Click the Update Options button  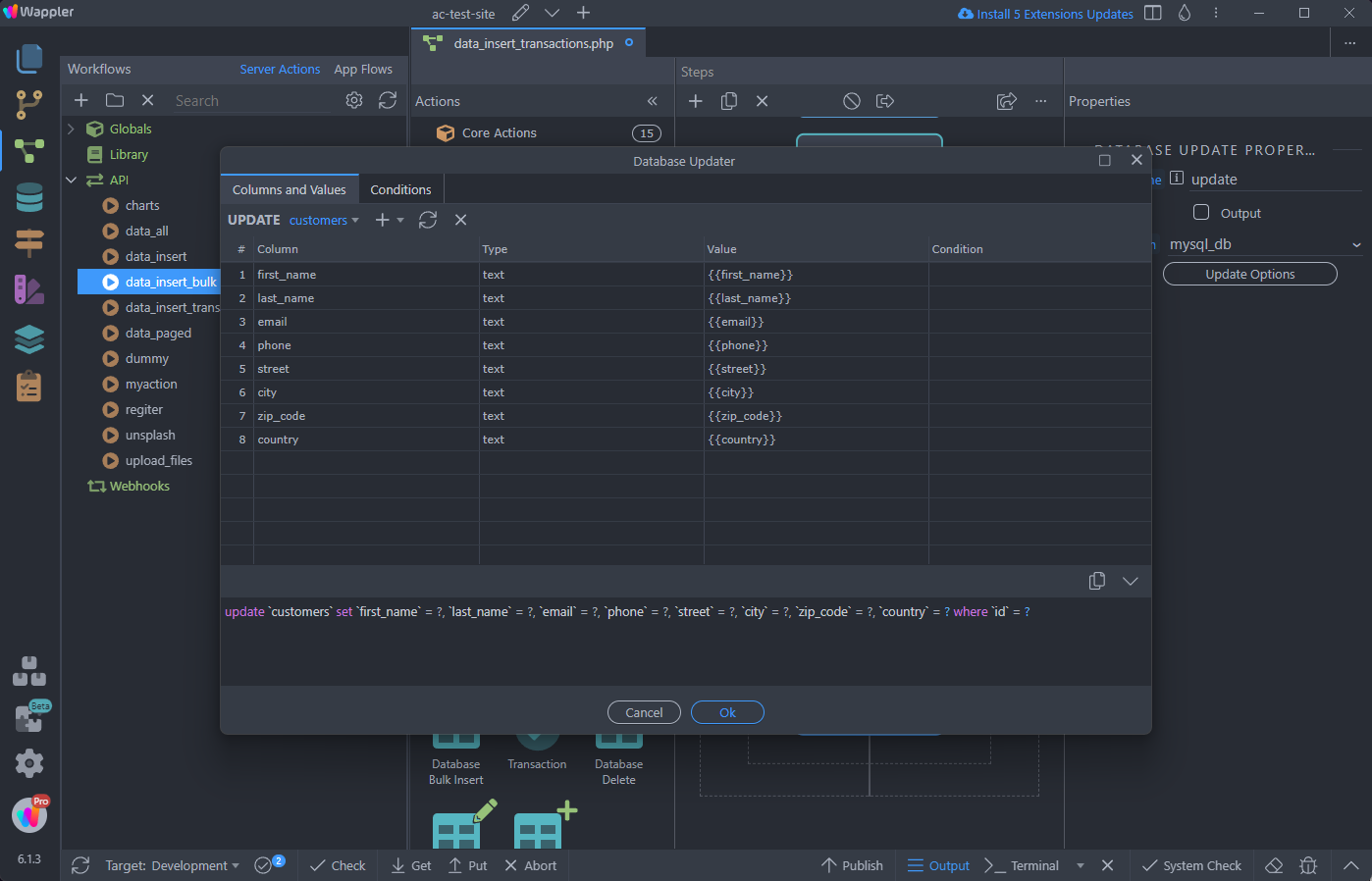[1249, 275]
